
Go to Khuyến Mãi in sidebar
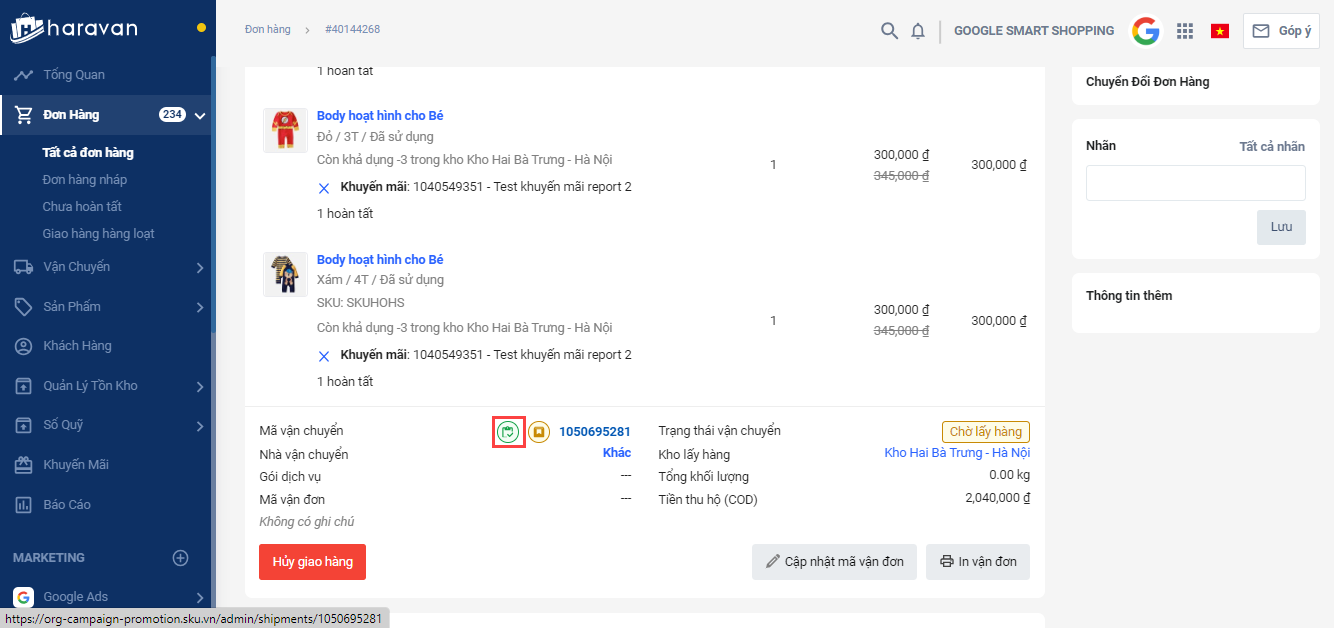pyautogui.click(x=76, y=465)
